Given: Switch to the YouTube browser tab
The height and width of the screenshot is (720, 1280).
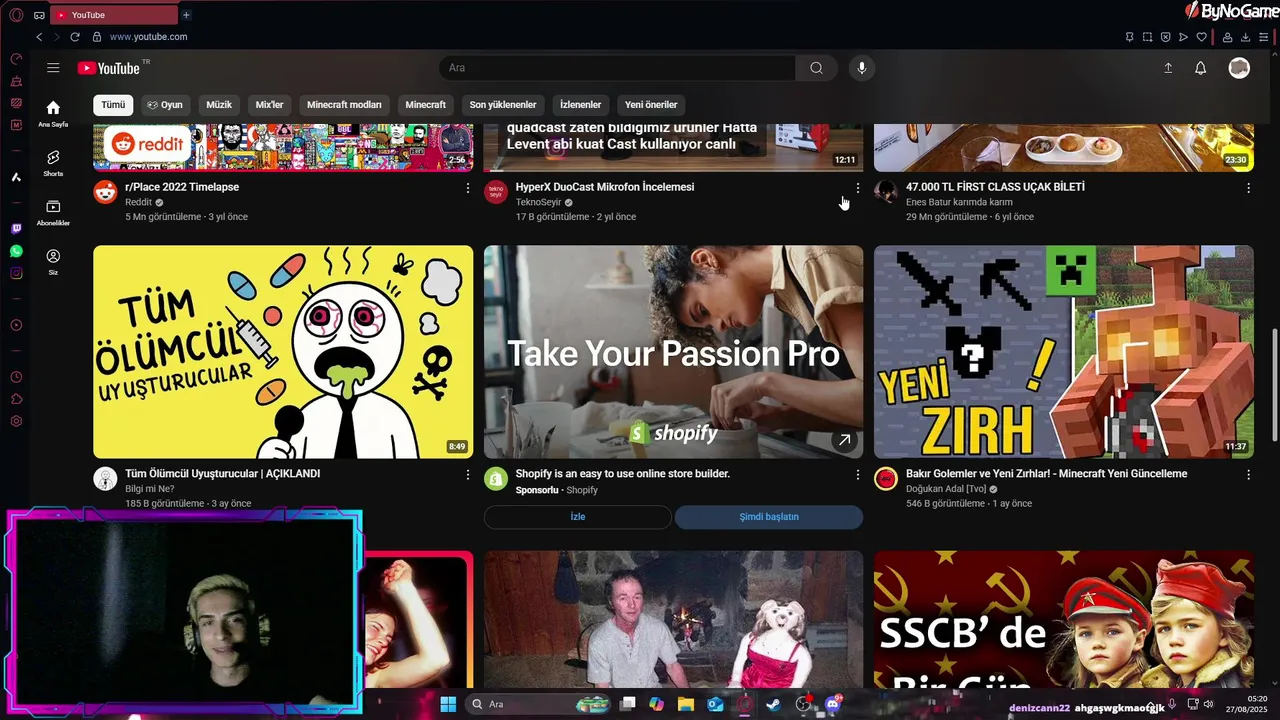Looking at the screenshot, I should [x=113, y=15].
